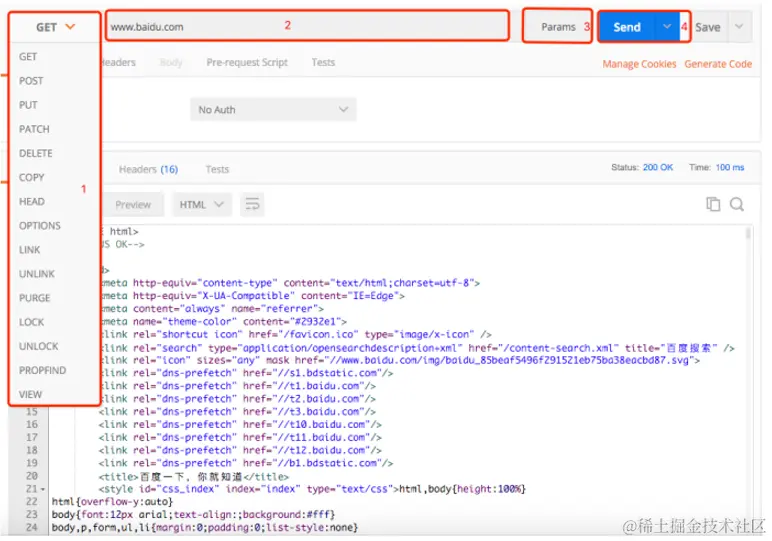Expand the Send button dropdown arrow
The image size is (772, 541).
pos(667,27)
